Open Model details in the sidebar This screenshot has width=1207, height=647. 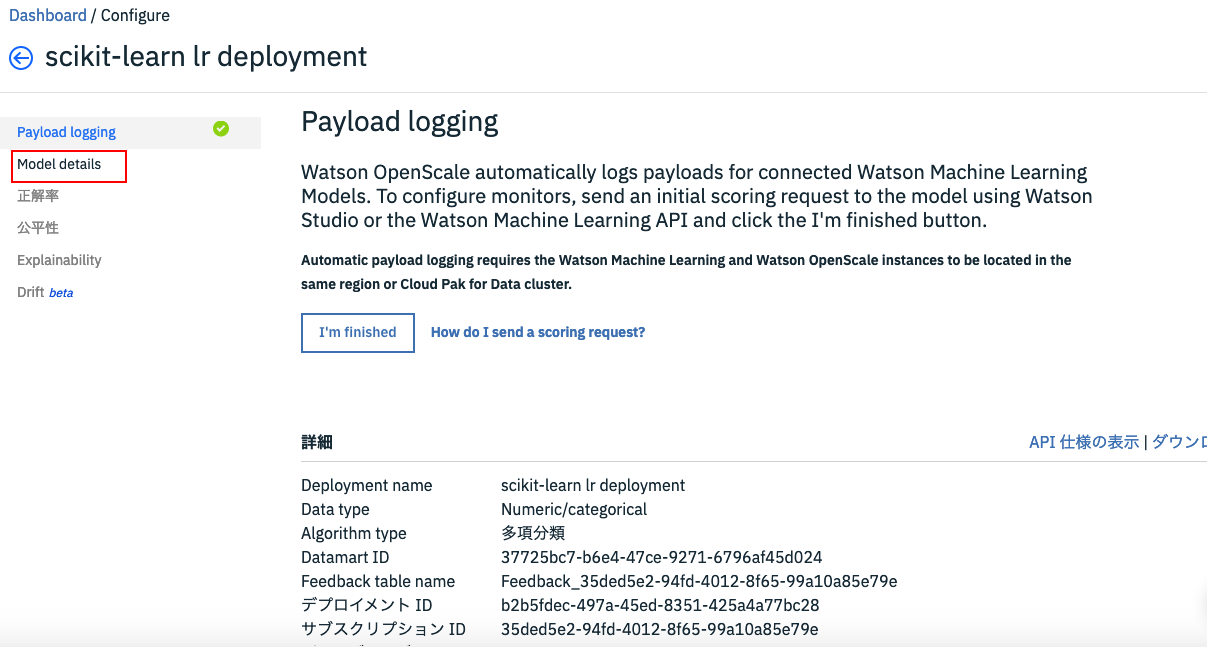tap(59, 164)
